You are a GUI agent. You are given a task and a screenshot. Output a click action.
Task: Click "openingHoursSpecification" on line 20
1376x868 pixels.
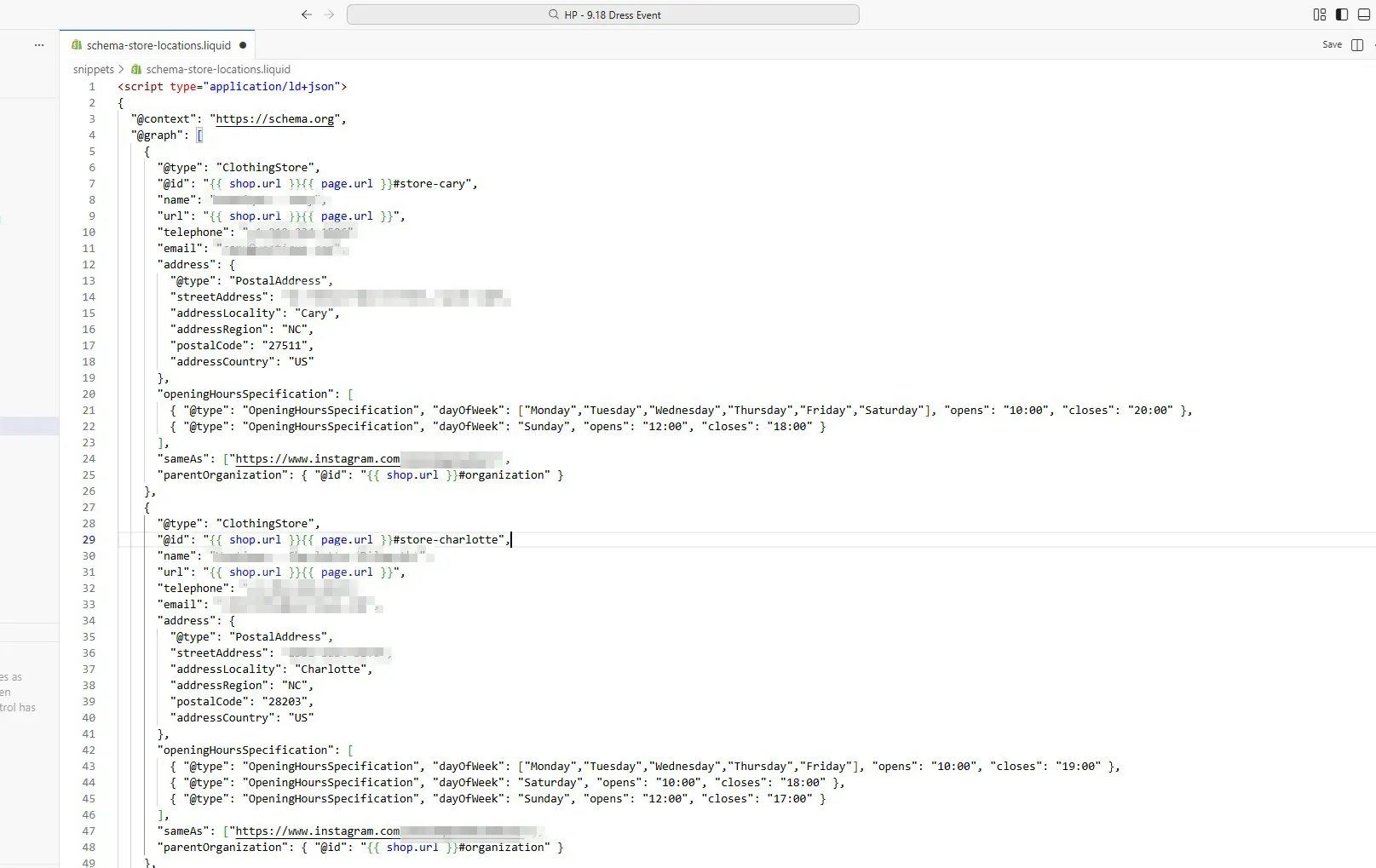click(245, 394)
